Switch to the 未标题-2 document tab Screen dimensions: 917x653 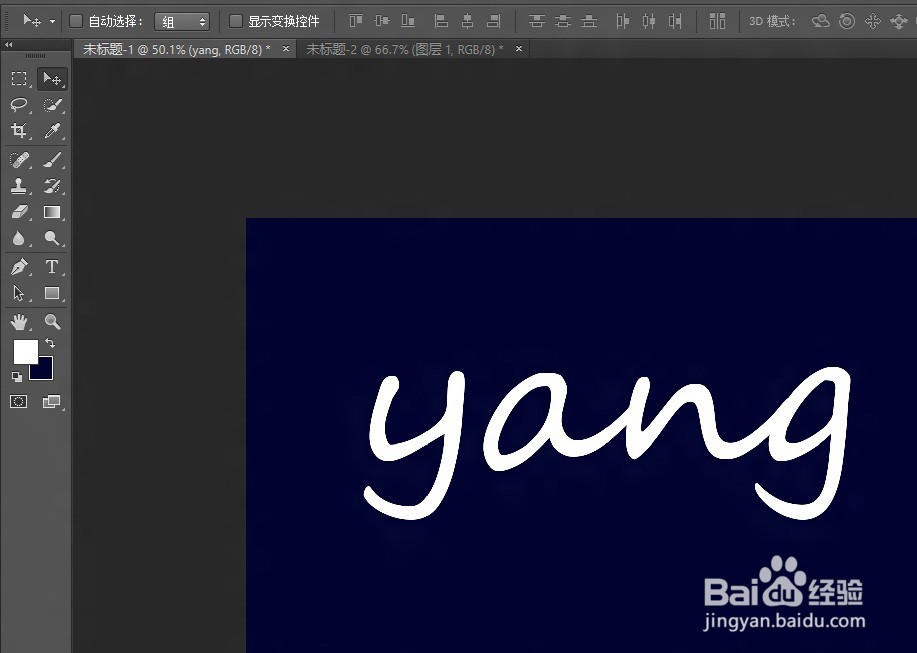(x=405, y=50)
